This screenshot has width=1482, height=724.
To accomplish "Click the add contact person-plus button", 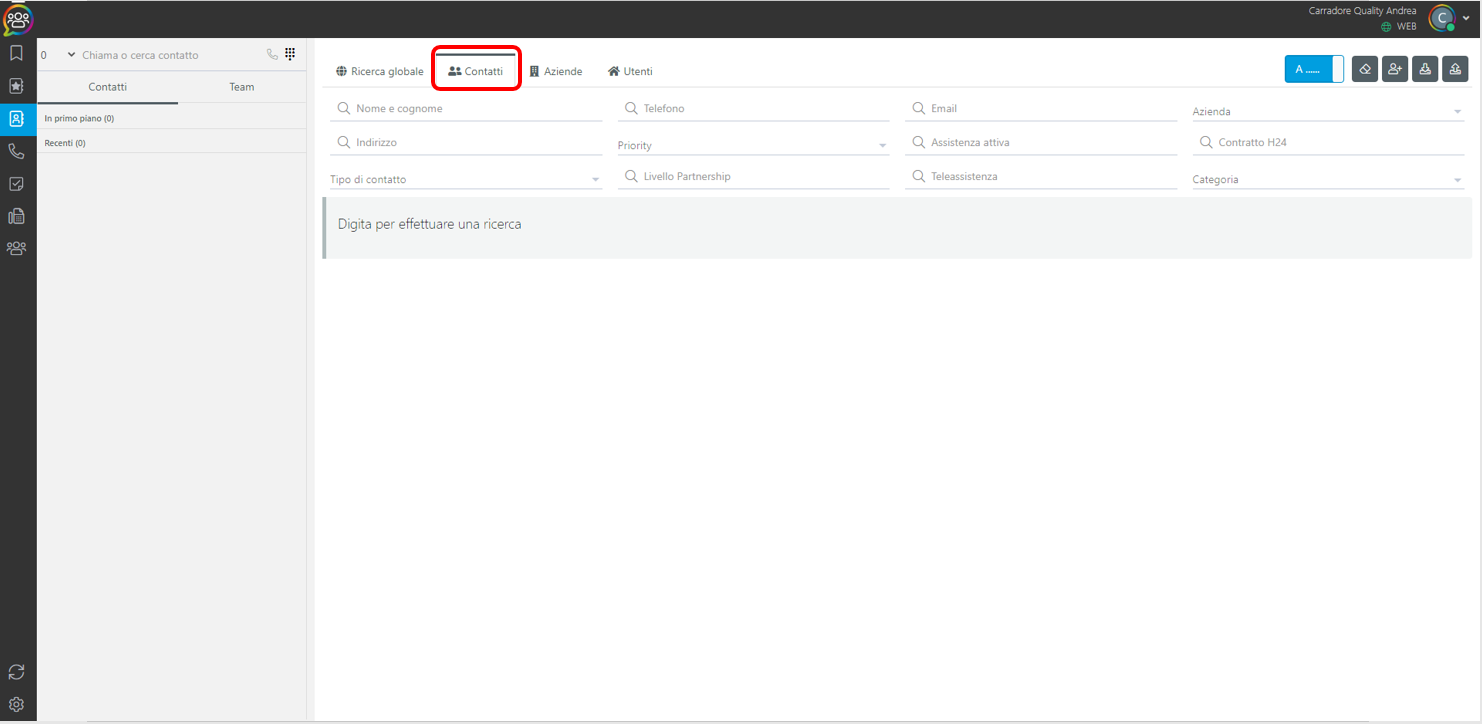I will click(x=1395, y=69).
